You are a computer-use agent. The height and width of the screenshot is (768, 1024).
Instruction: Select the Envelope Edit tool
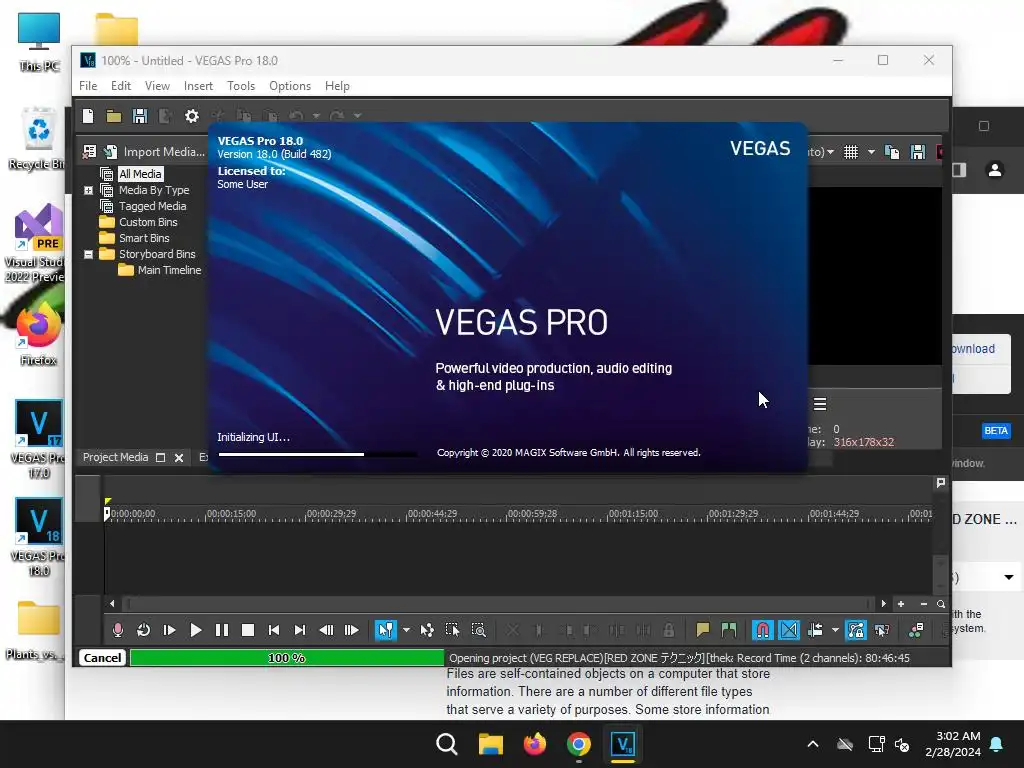[426, 630]
